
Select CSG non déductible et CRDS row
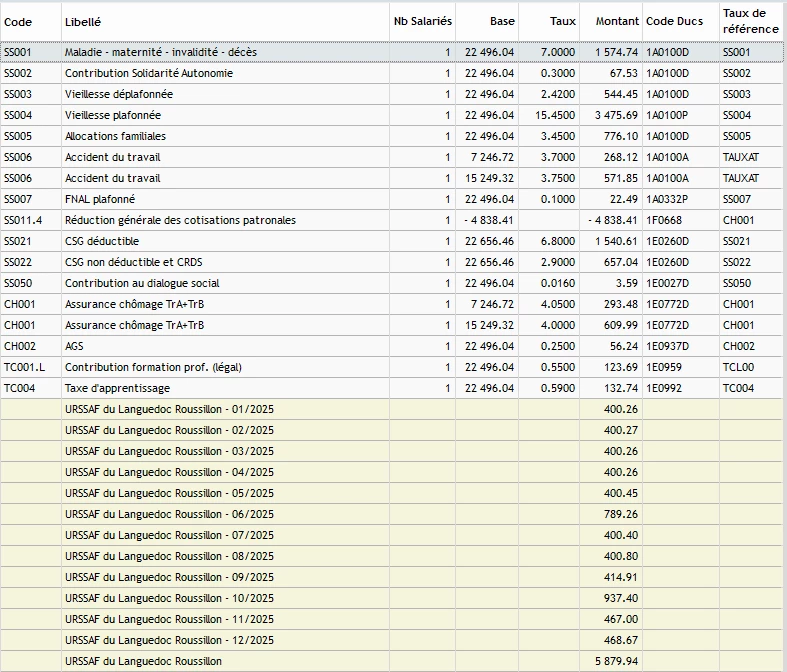[391, 262]
